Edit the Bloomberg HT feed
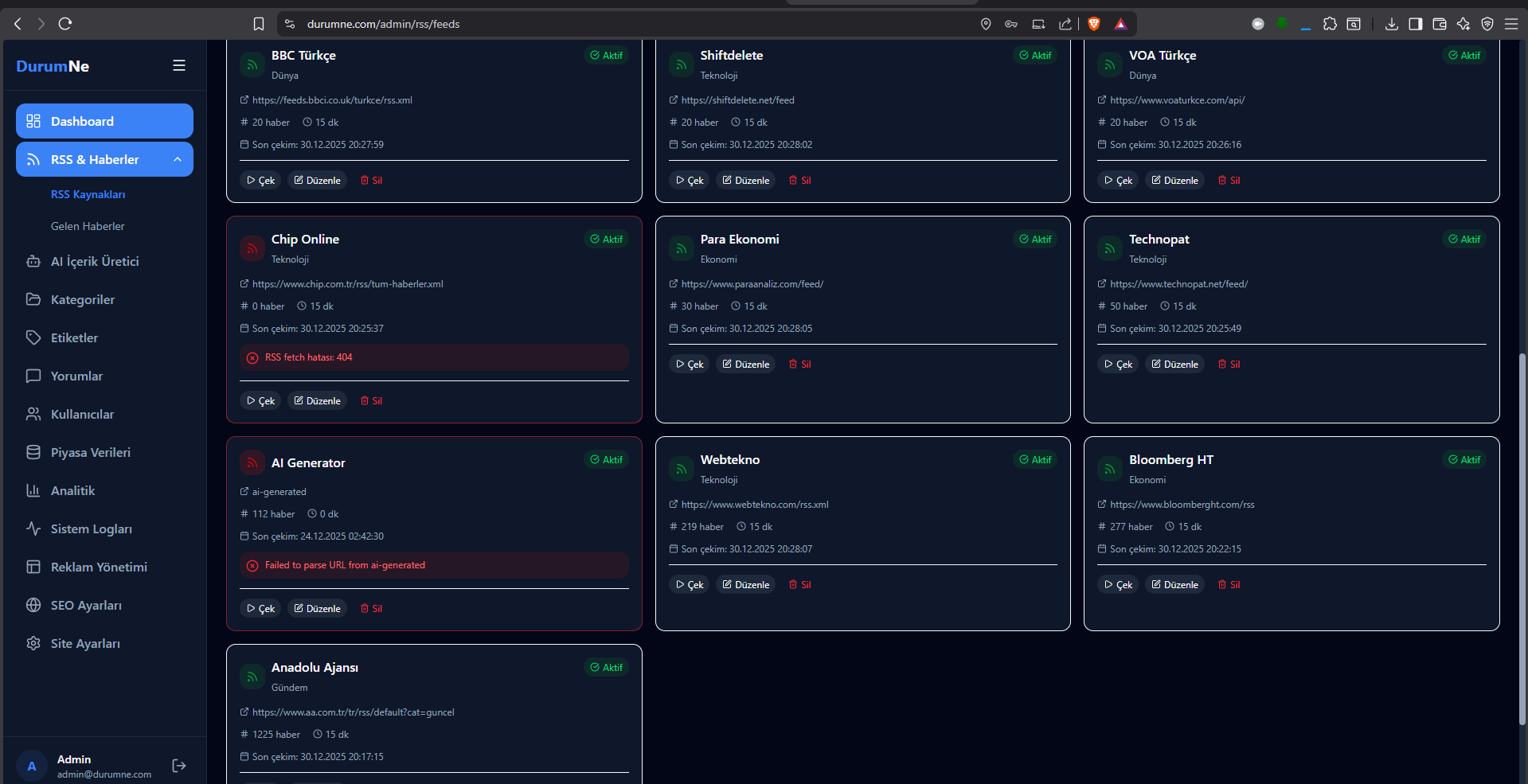 pos(1174,585)
